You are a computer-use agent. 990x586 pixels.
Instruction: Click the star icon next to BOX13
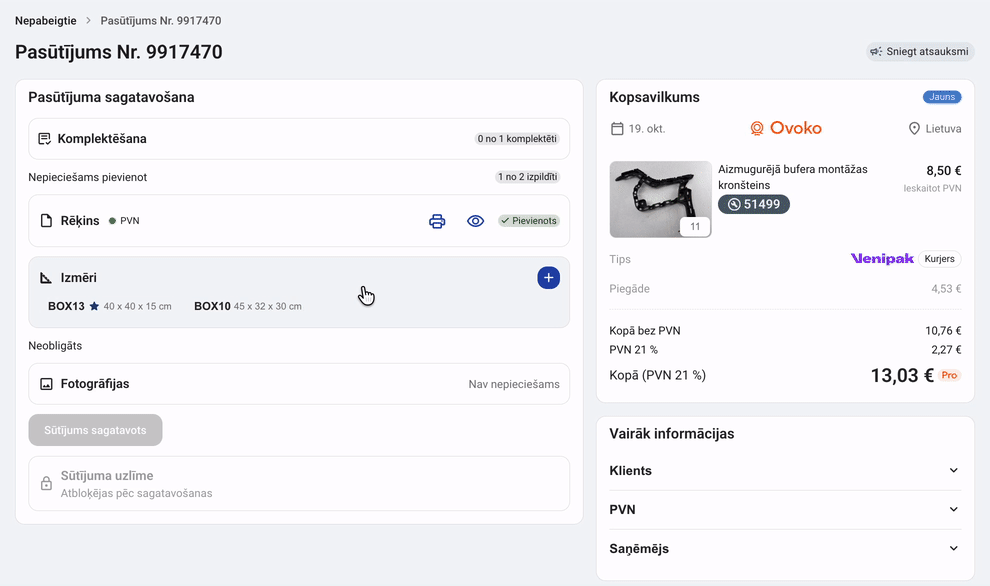point(94,306)
